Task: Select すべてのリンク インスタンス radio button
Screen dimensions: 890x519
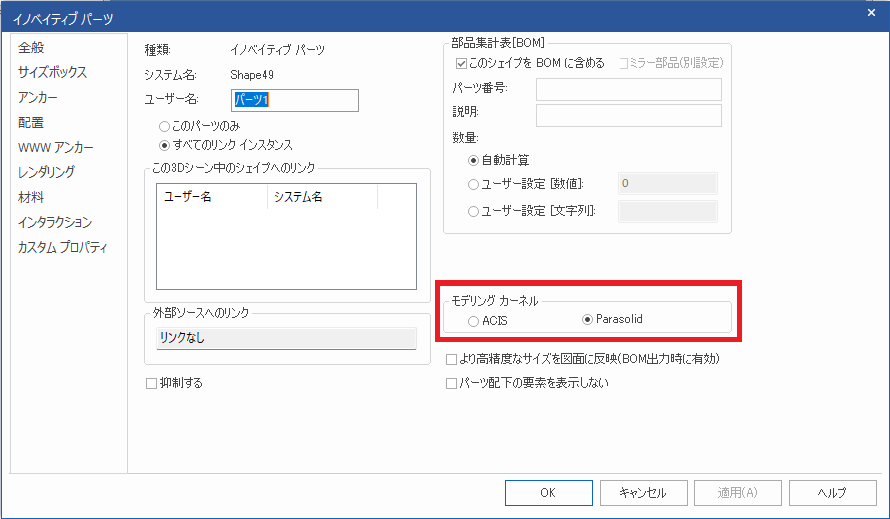Action: pos(165,145)
